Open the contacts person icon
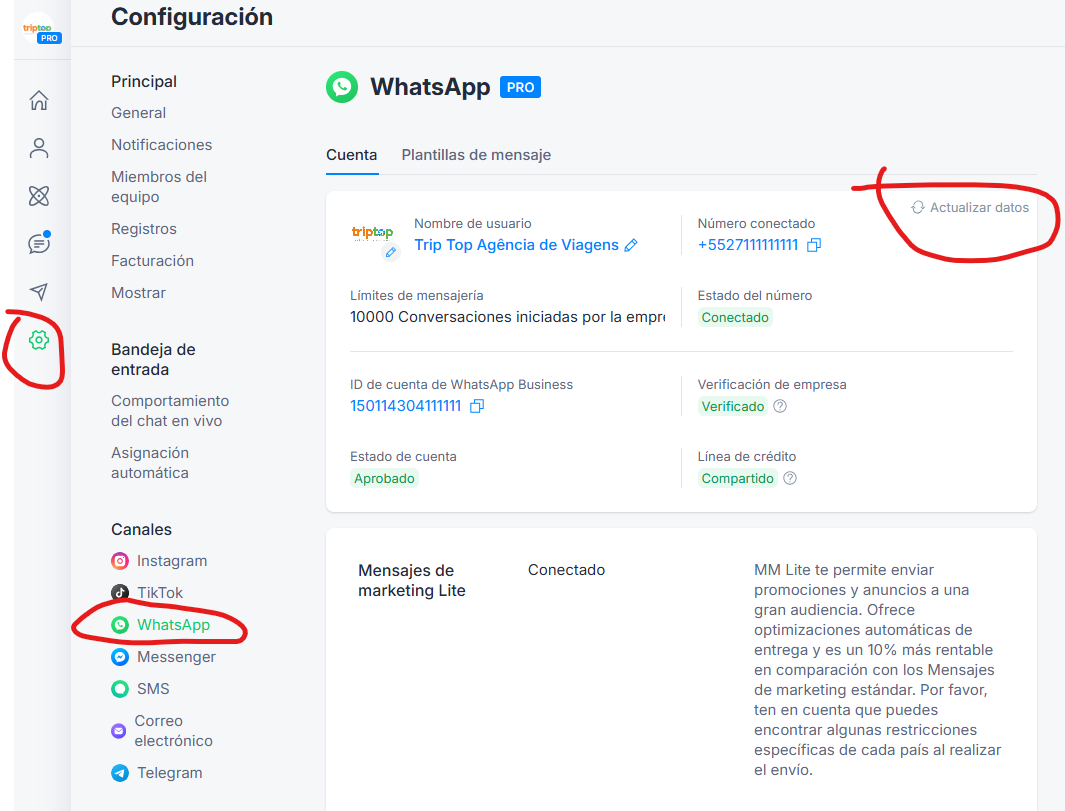The width and height of the screenshot is (1065, 811). [x=39, y=148]
